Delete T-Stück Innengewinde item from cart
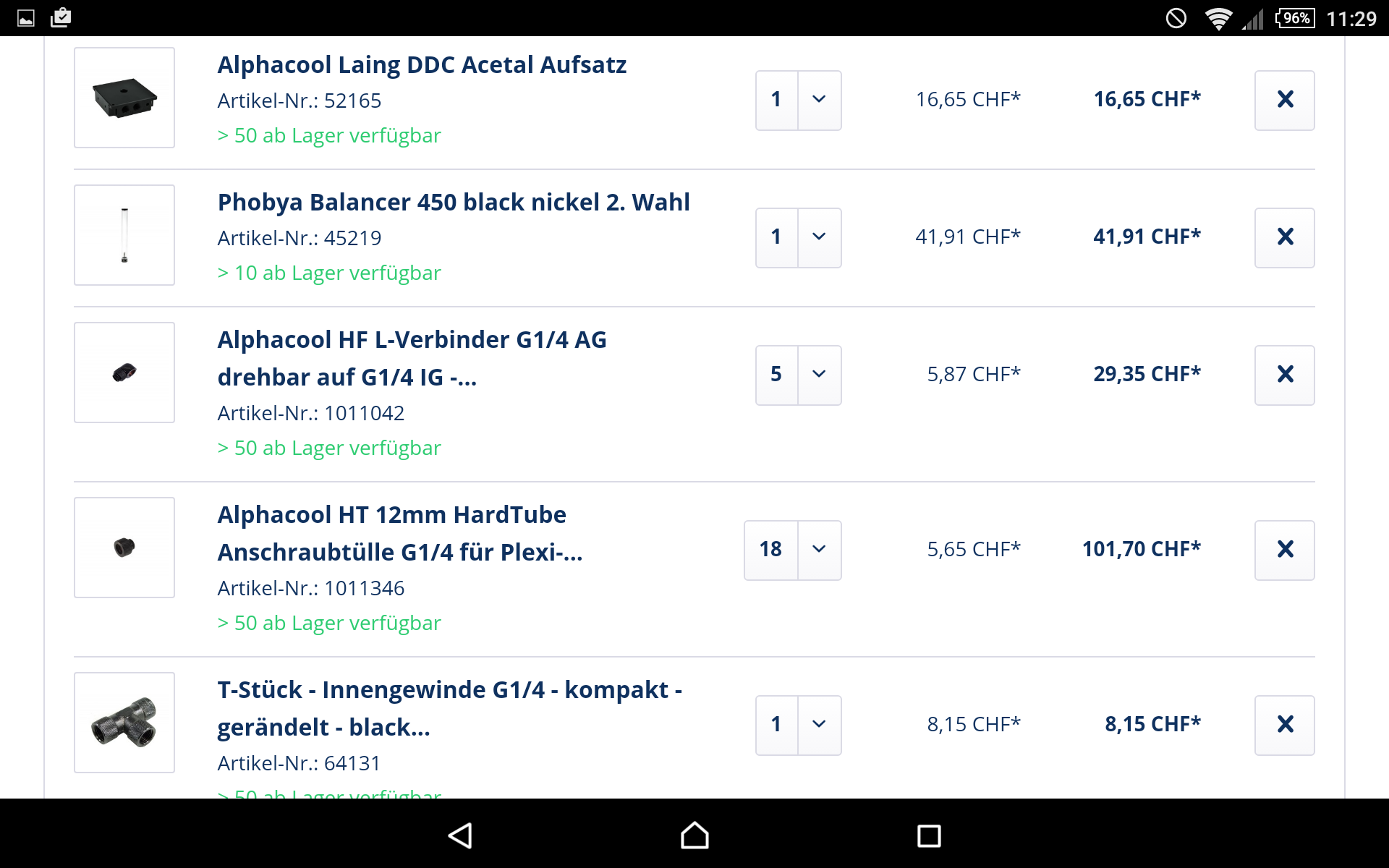 (1284, 725)
